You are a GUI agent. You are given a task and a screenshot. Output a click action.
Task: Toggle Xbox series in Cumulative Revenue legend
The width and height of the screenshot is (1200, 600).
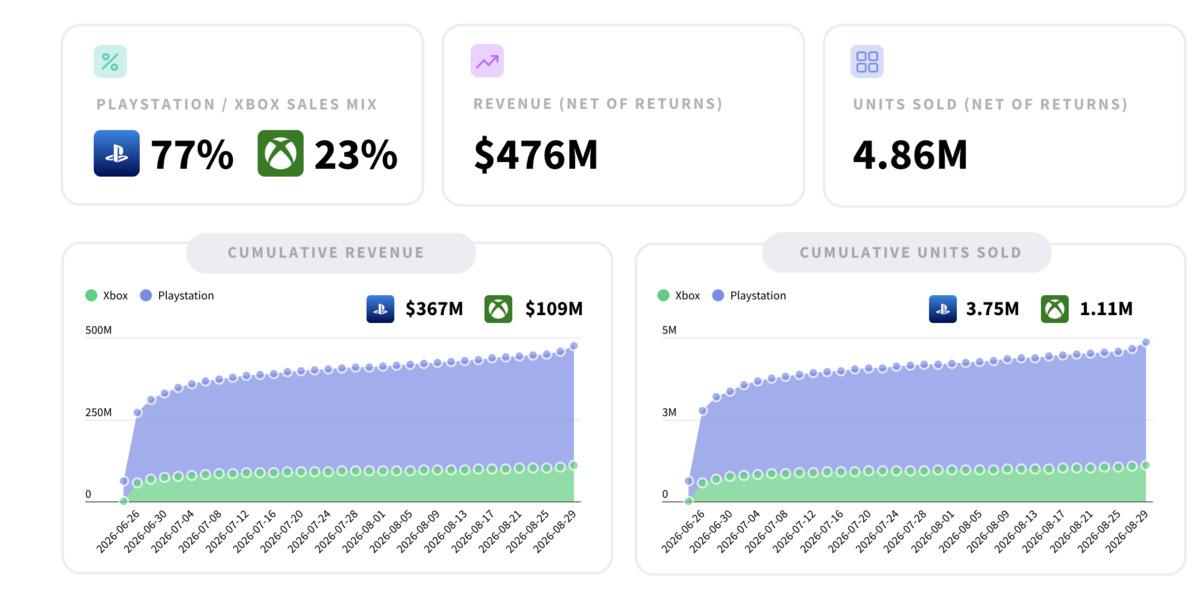pyautogui.click(x=107, y=296)
